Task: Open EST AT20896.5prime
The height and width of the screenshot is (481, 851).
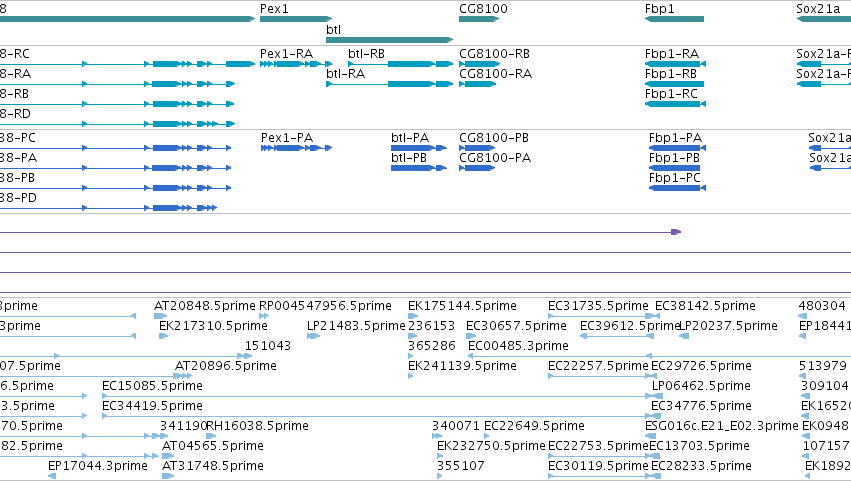Action: [x=226, y=366]
